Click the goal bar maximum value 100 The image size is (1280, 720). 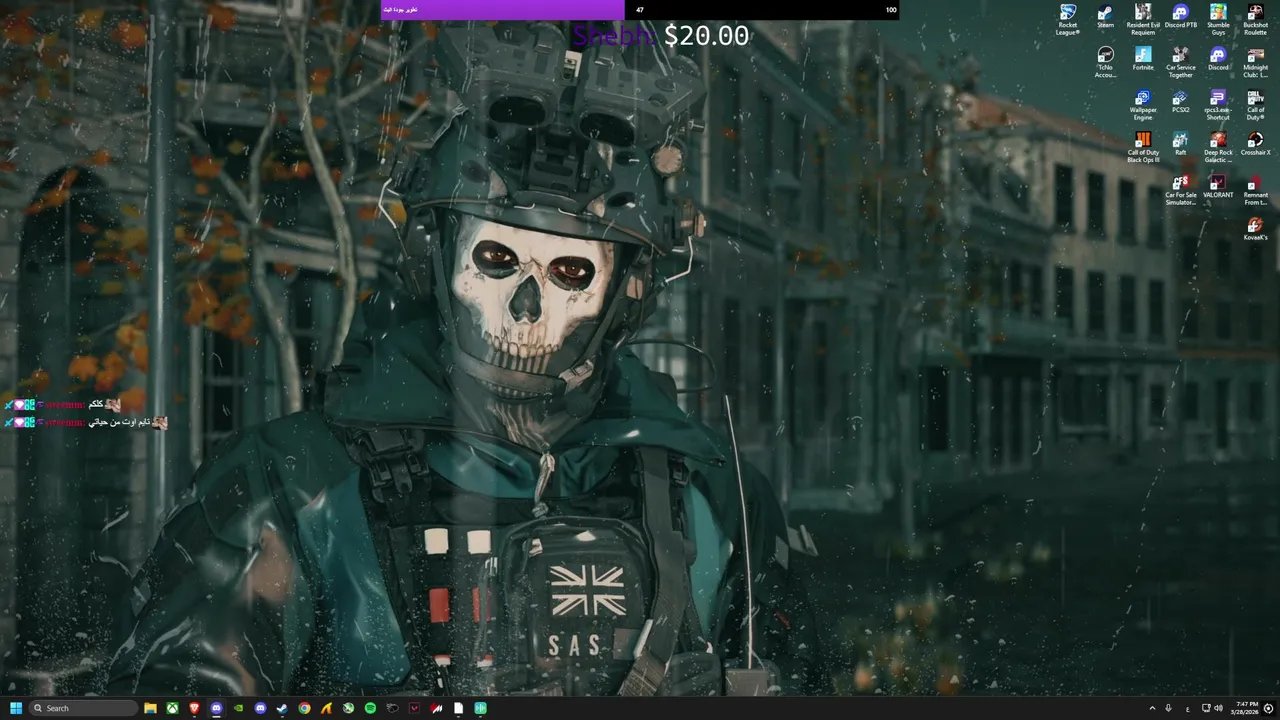[x=891, y=10]
